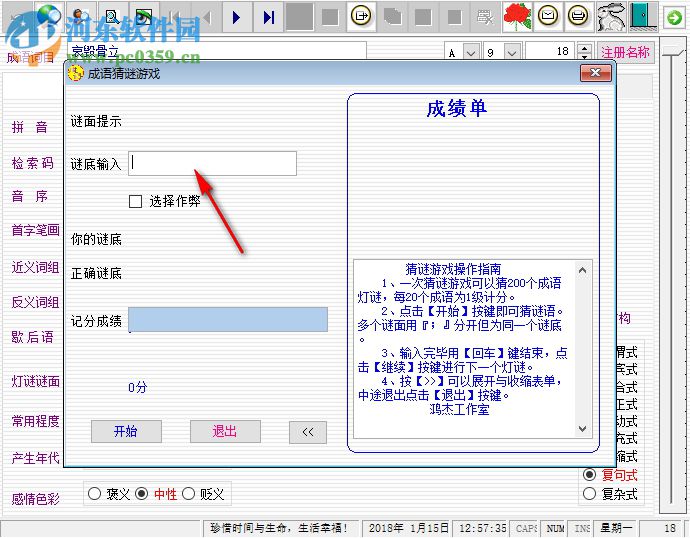The height and width of the screenshot is (538, 690).
Task: Click the CAPS status bar indicator
Action: (x=525, y=528)
